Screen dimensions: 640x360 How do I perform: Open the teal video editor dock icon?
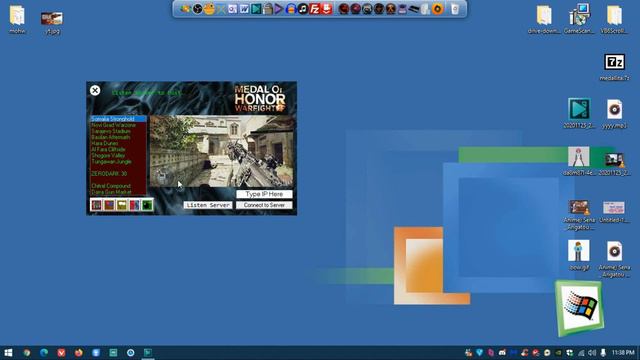tap(256, 9)
